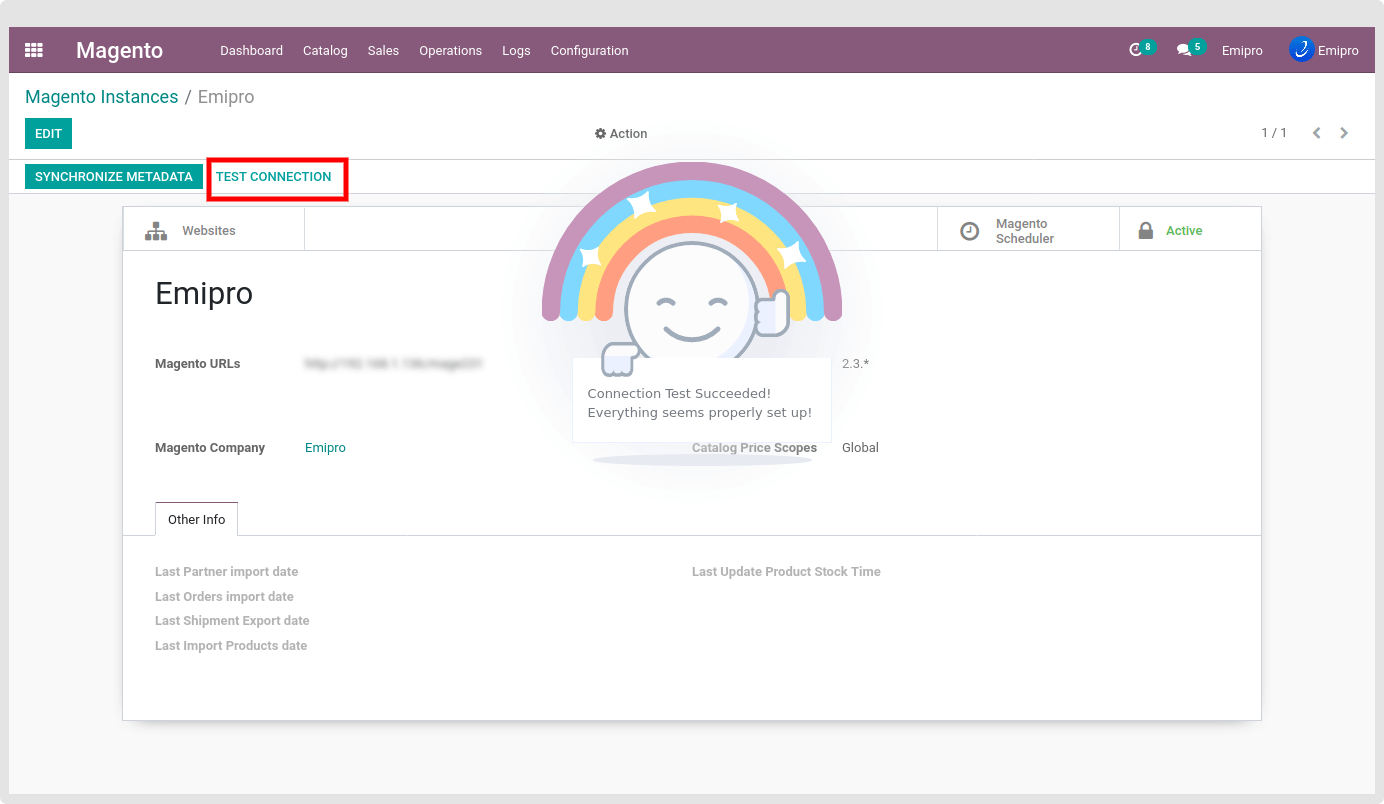Open the Emipro Magento Company link
The height and width of the screenshot is (804, 1384).
tap(325, 448)
